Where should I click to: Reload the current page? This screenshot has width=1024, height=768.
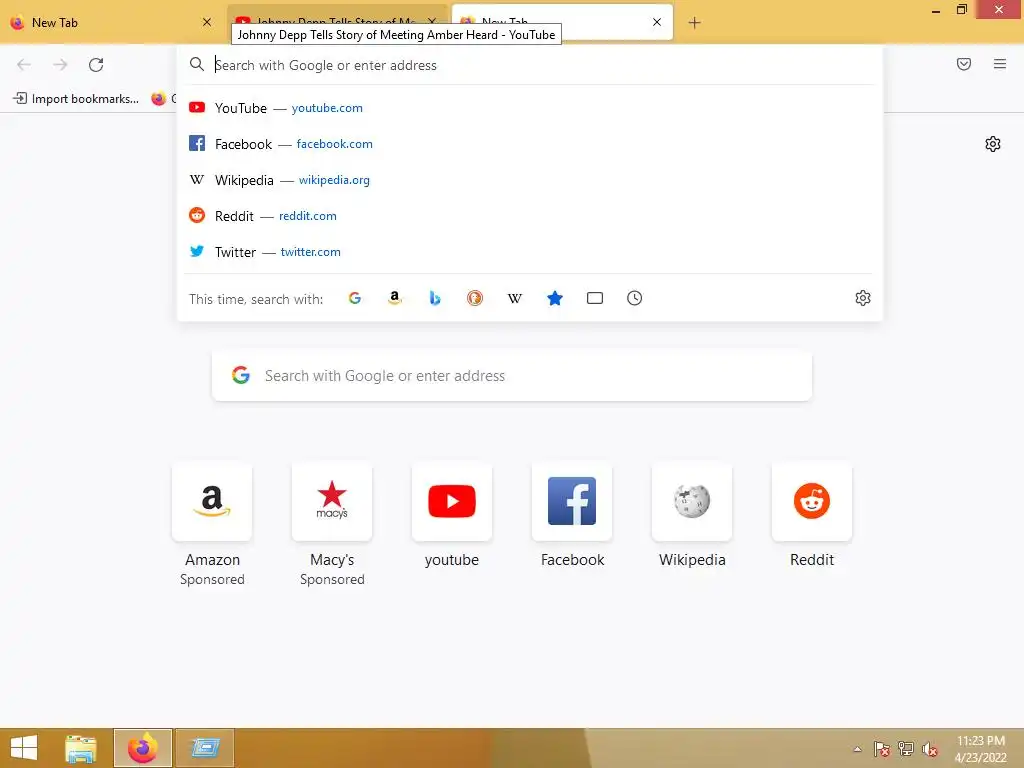(x=96, y=65)
